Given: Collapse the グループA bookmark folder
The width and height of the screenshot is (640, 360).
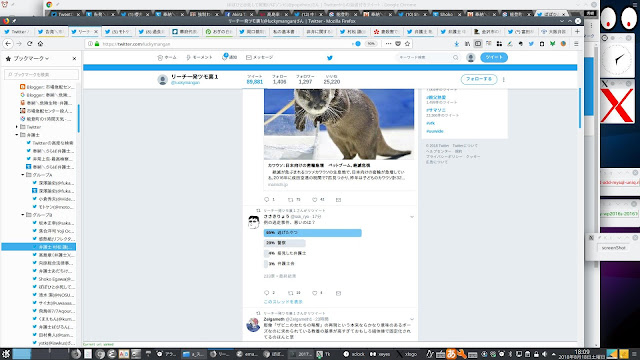Looking at the screenshot, I should (23, 175).
